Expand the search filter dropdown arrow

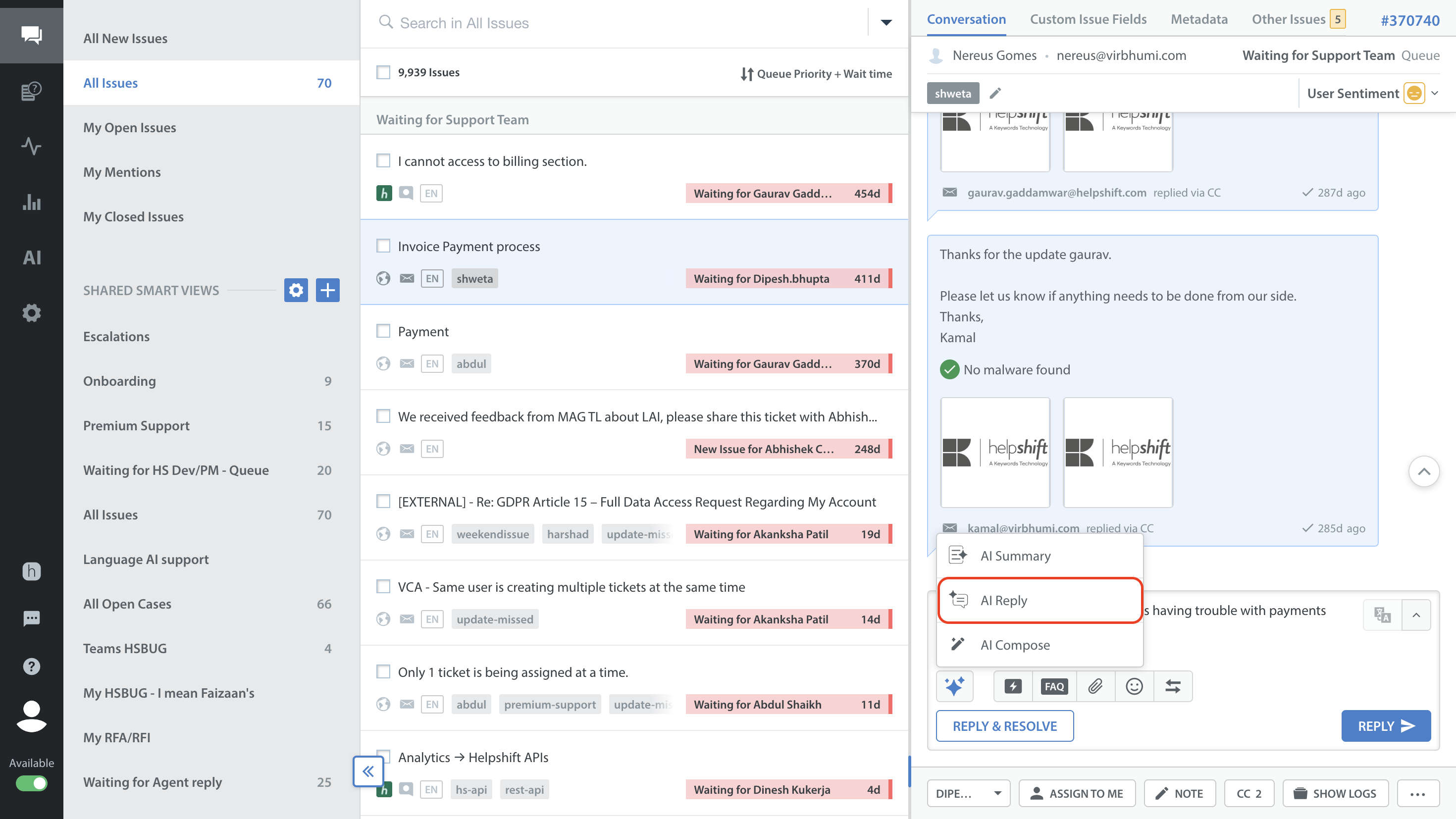pyautogui.click(x=885, y=23)
